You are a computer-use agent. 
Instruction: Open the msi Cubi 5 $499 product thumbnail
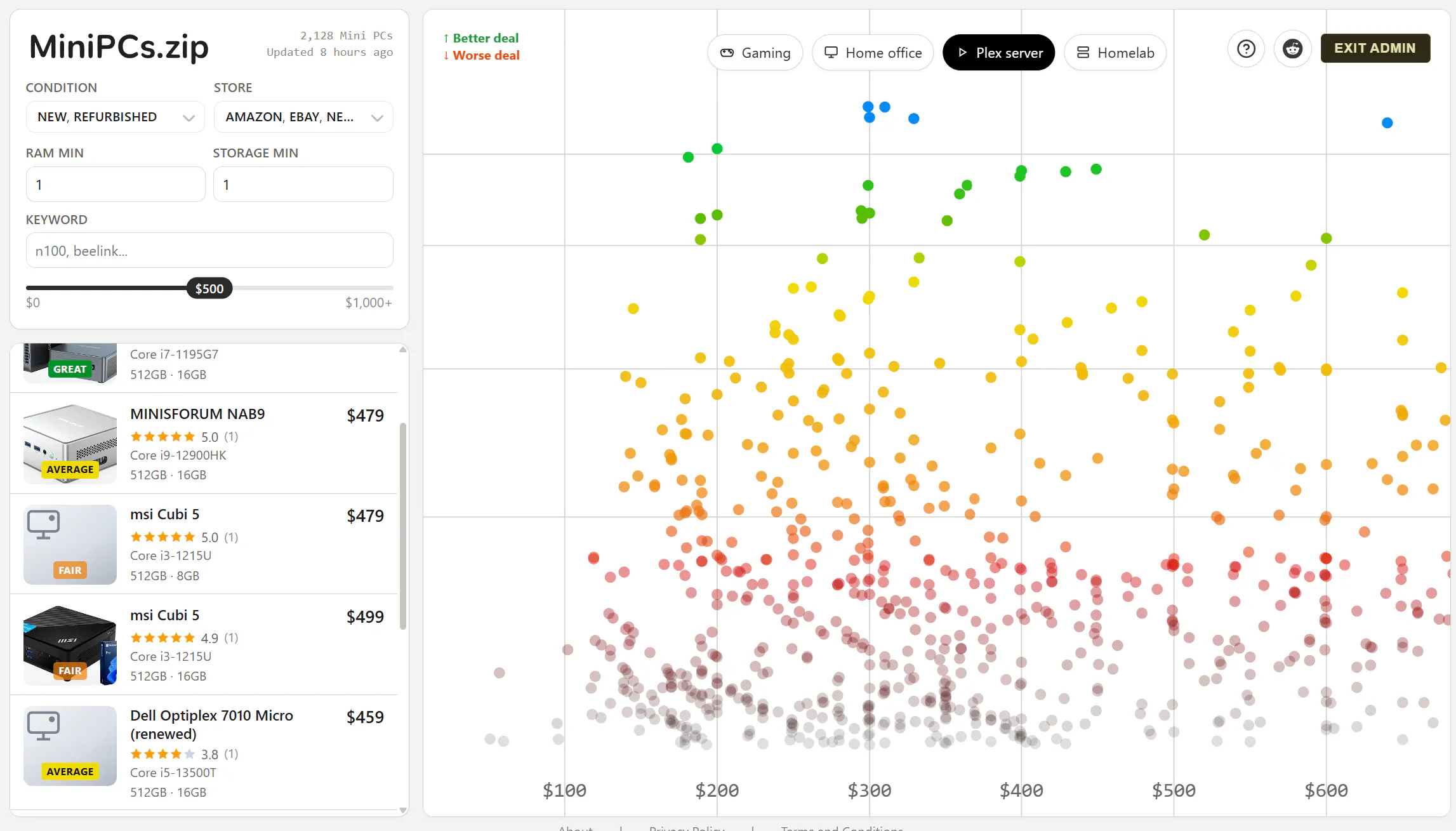coord(70,645)
